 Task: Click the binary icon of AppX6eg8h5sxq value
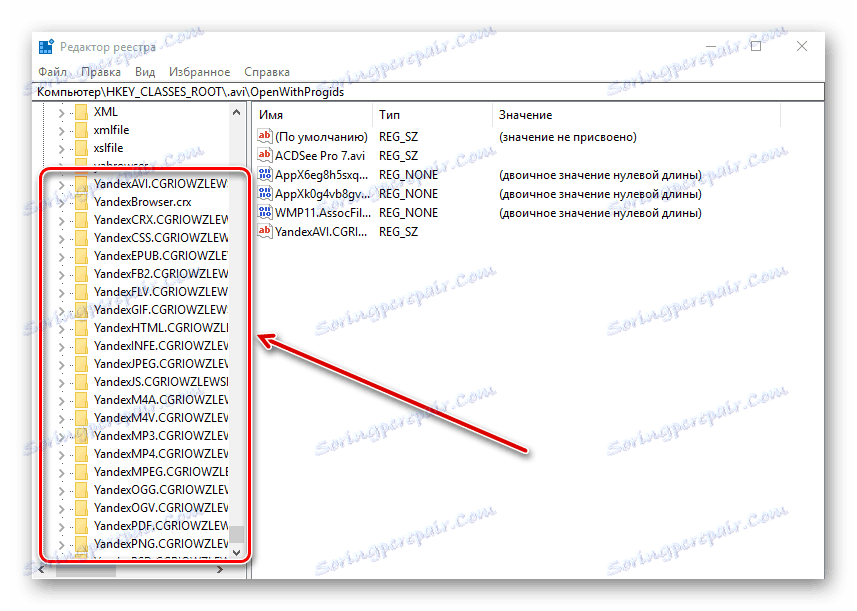[265, 174]
